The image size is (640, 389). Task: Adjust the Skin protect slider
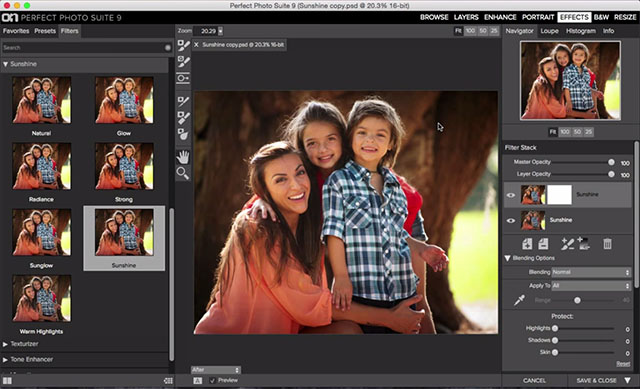point(555,352)
